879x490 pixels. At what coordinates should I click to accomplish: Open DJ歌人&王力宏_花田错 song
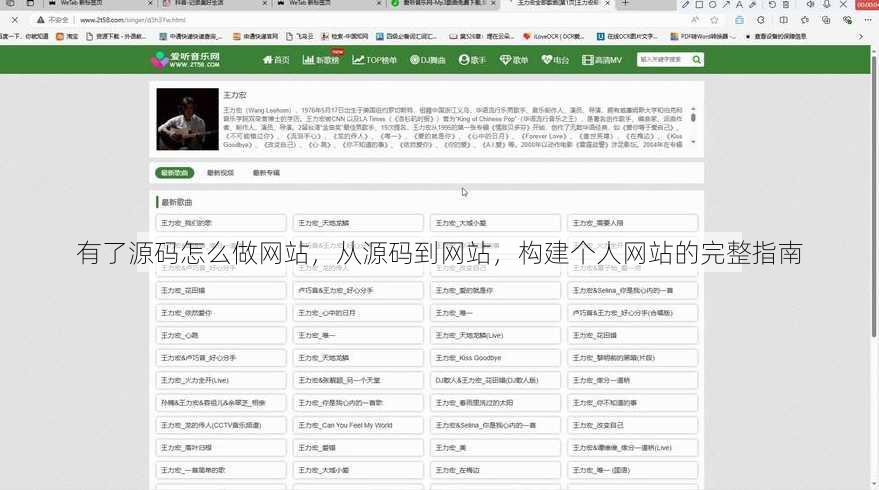click(x=495, y=380)
